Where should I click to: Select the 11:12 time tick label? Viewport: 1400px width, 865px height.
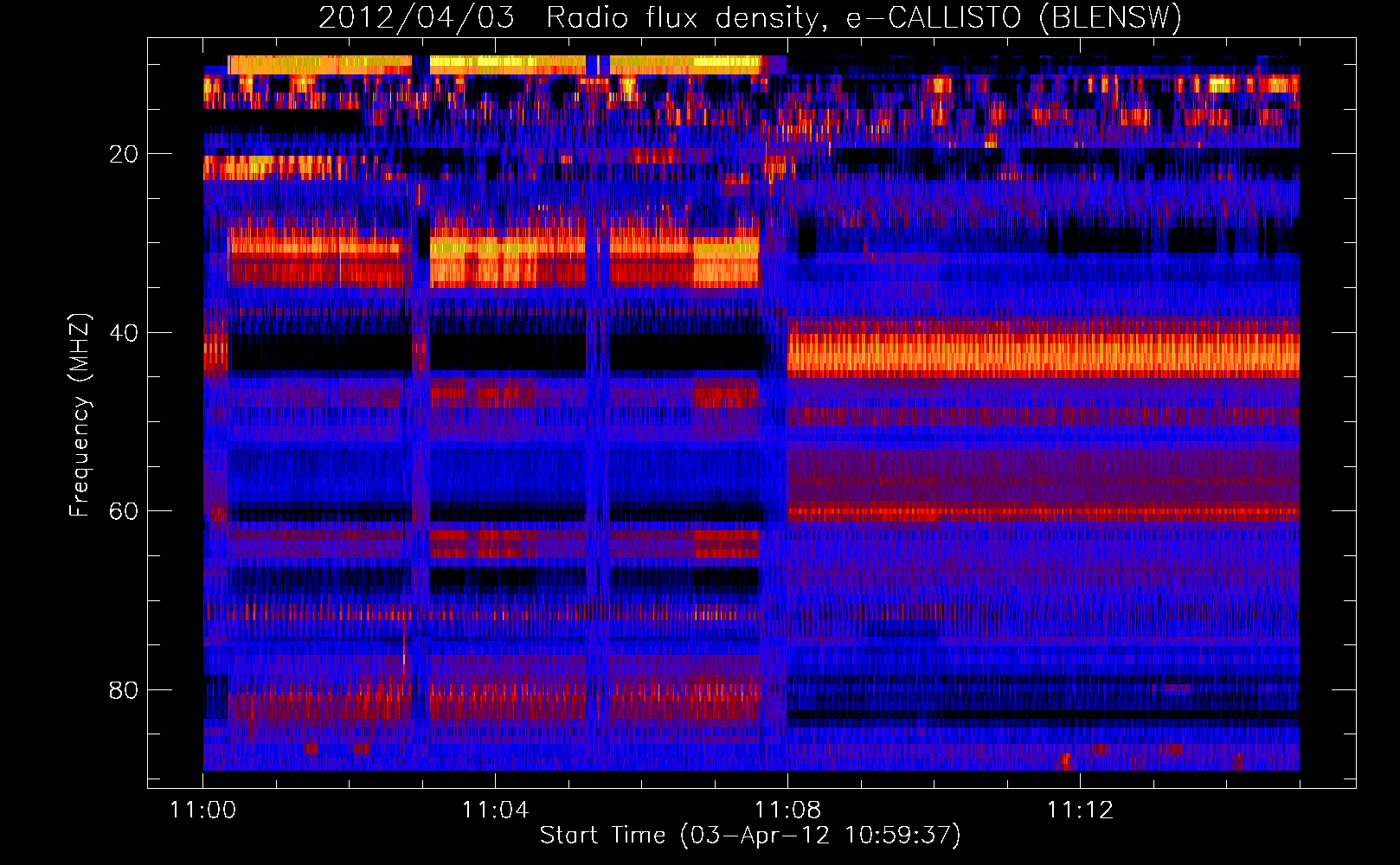click(1080, 810)
